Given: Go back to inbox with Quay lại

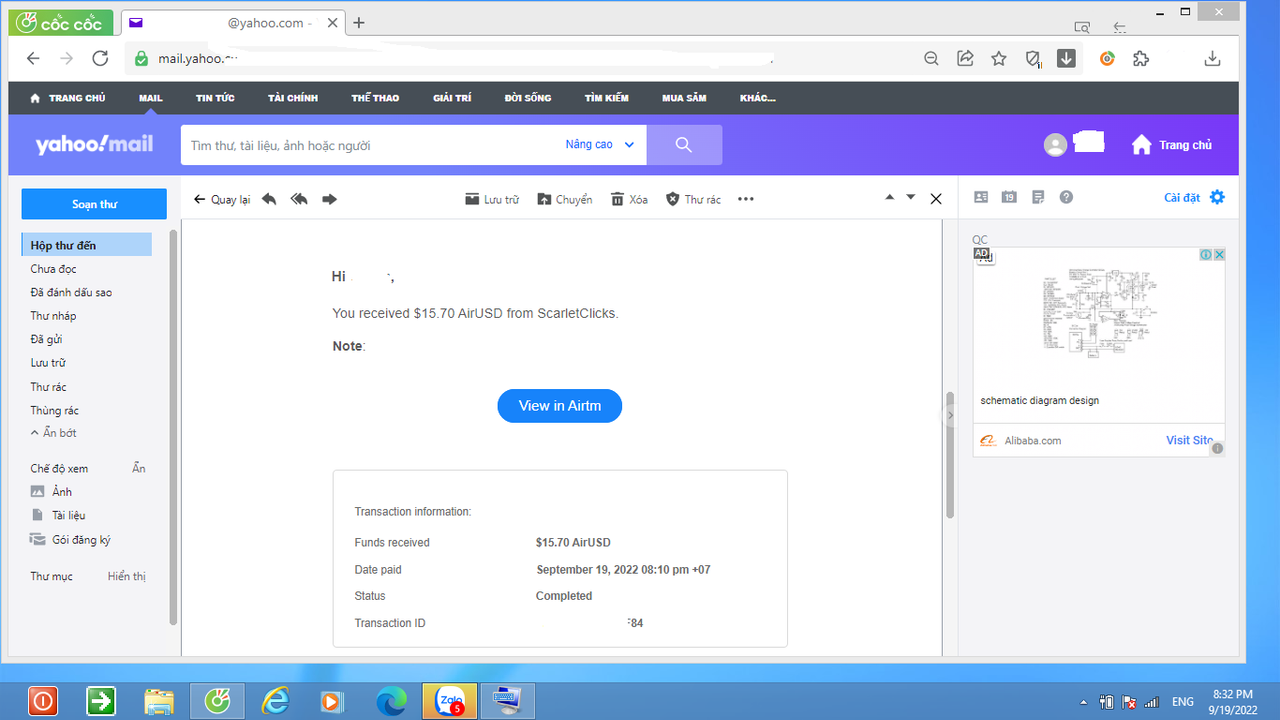Looking at the screenshot, I should coord(222,199).
